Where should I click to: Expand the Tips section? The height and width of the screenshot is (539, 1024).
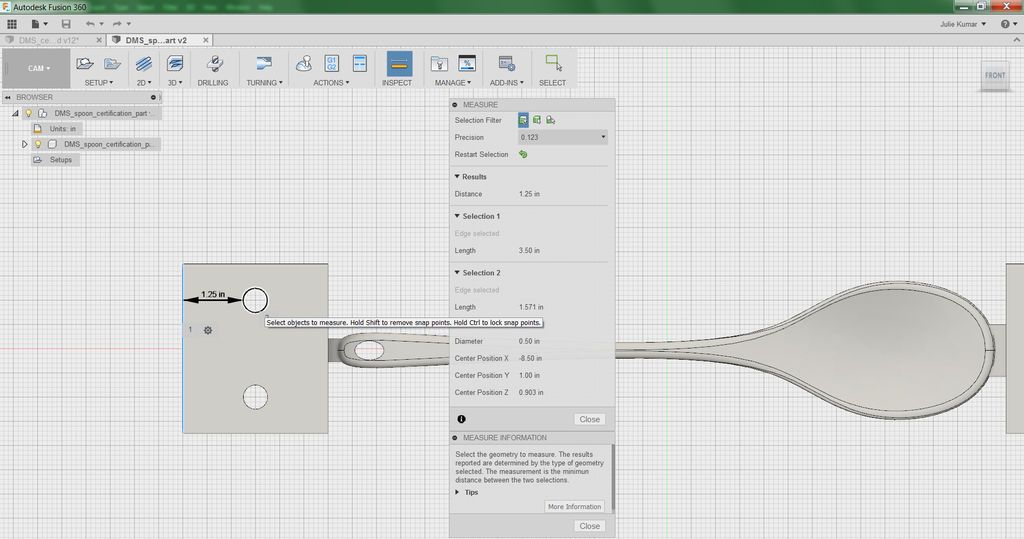click(x=466, y=492)
